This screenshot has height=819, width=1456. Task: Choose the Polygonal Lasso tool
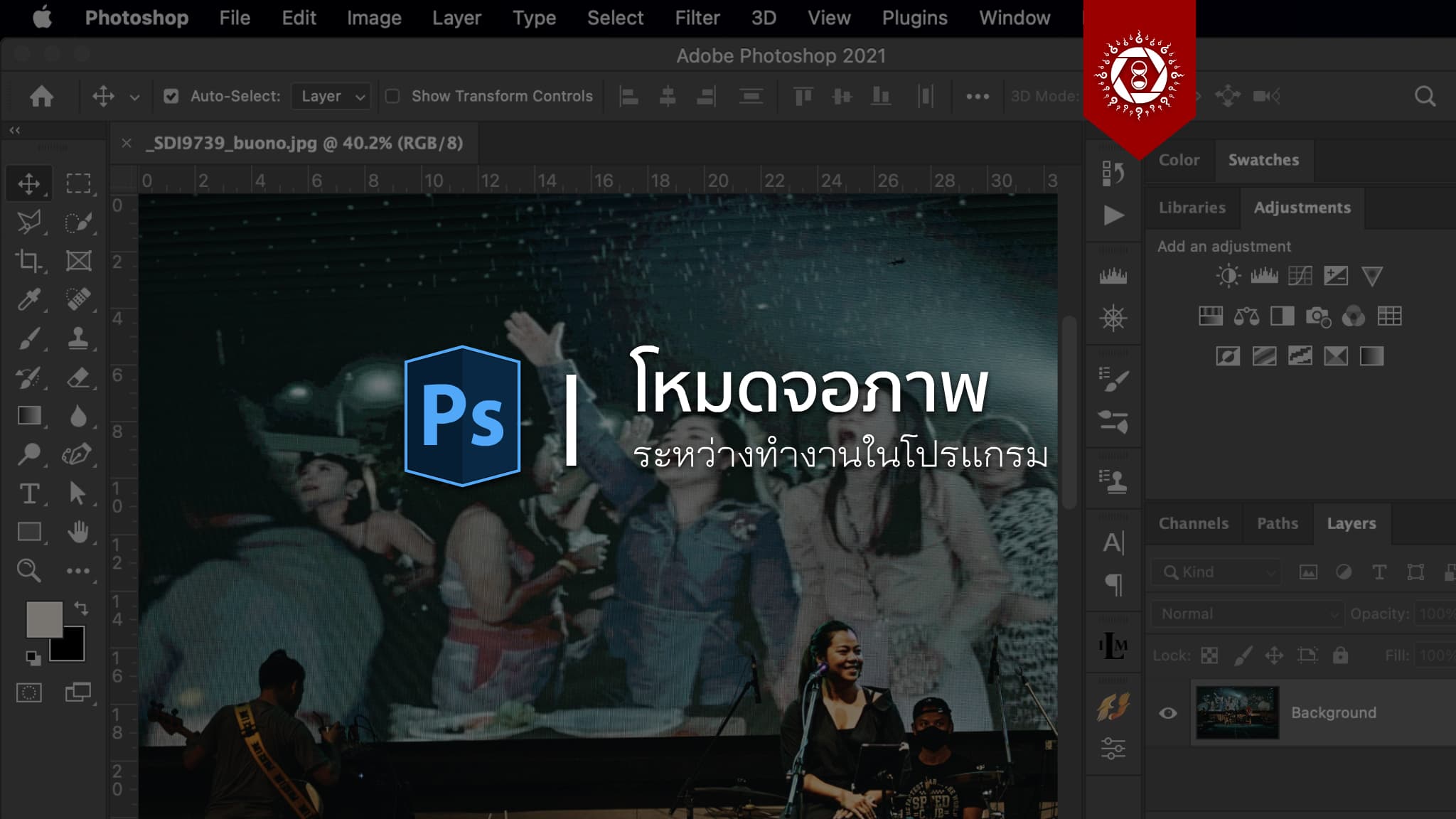(x=28, y=223)
